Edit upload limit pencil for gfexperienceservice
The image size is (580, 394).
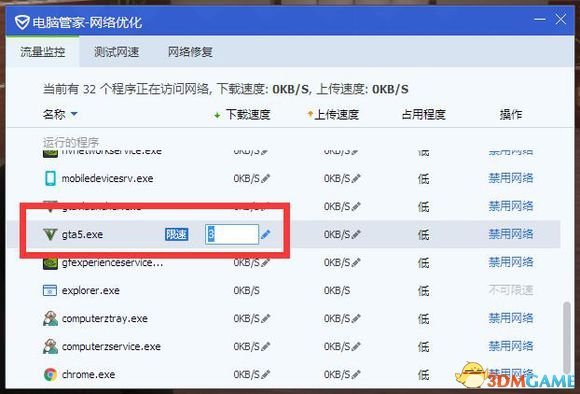[356, 263]
